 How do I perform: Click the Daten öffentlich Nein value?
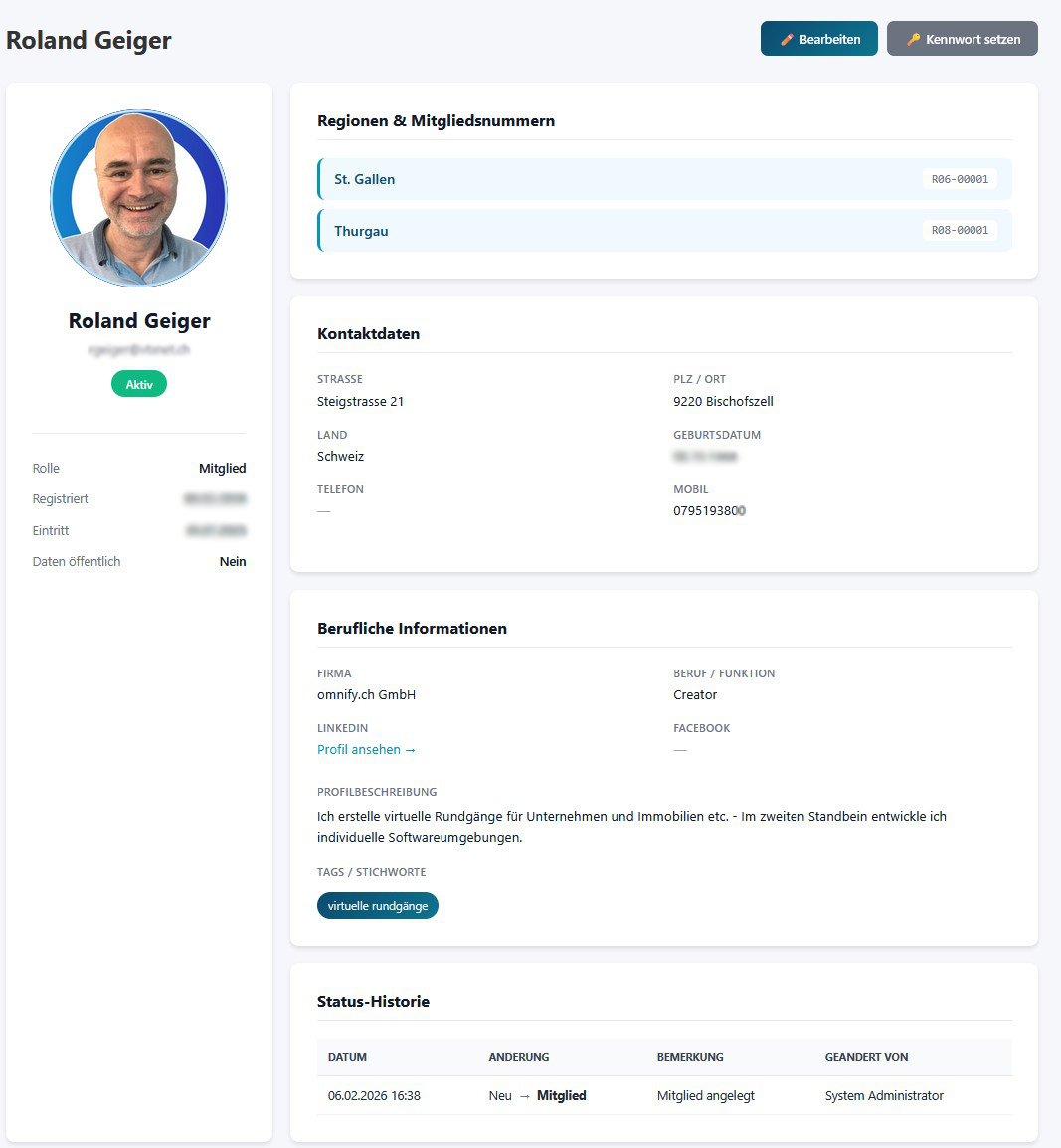(233, 561)
